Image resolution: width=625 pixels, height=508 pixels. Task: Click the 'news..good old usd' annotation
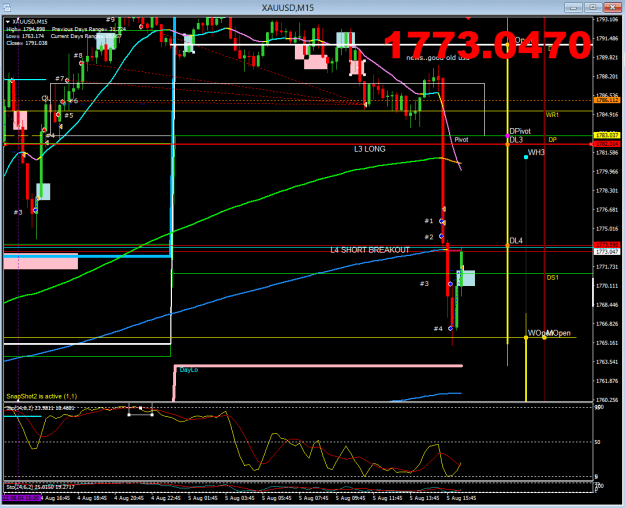coord(438,58)
